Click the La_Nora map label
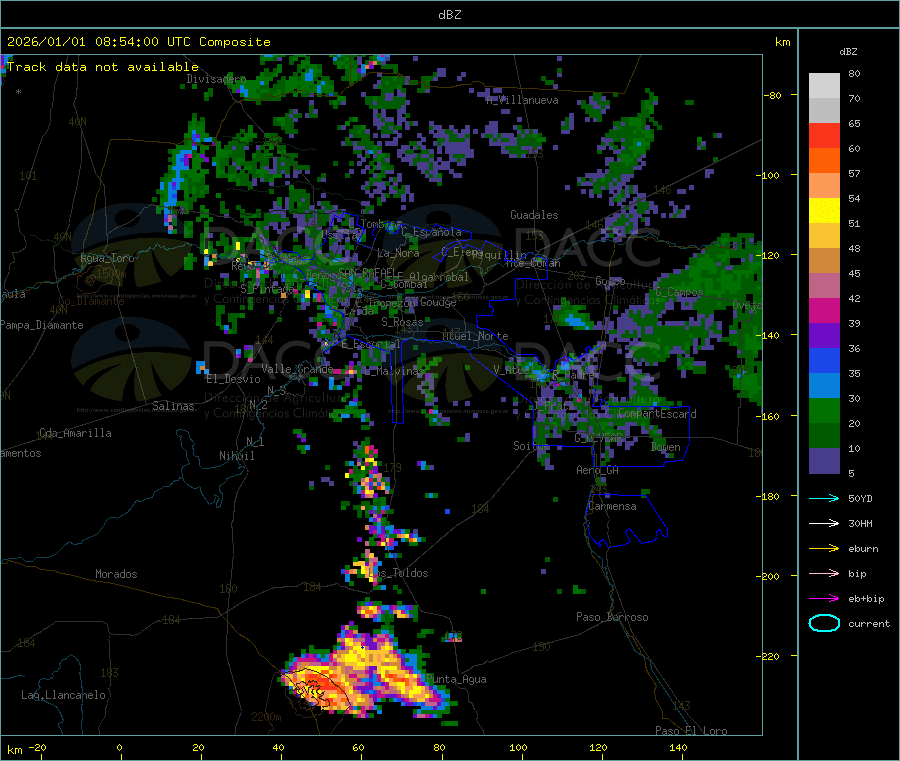This screenshot has width=900, height=761. click(x=398, y=253)
